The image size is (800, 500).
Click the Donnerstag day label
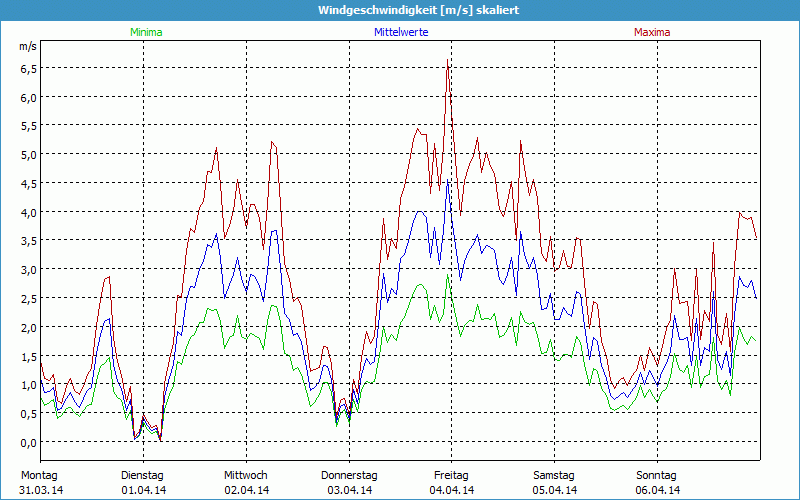(x=349, y=476)
